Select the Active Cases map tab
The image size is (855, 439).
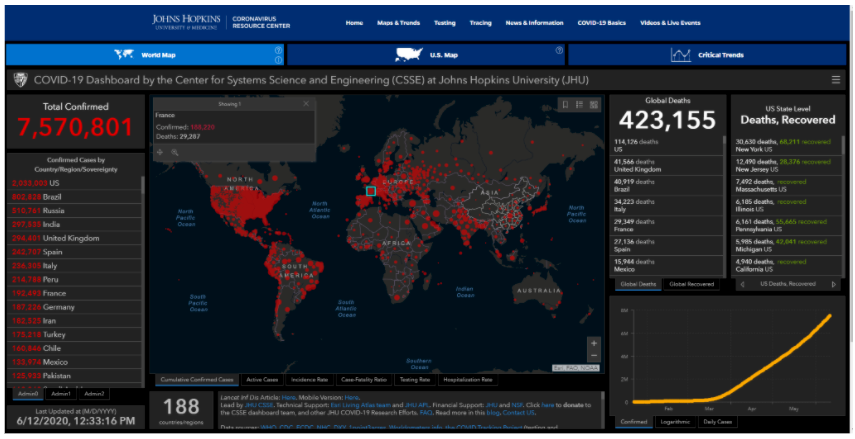coord(262,380)
